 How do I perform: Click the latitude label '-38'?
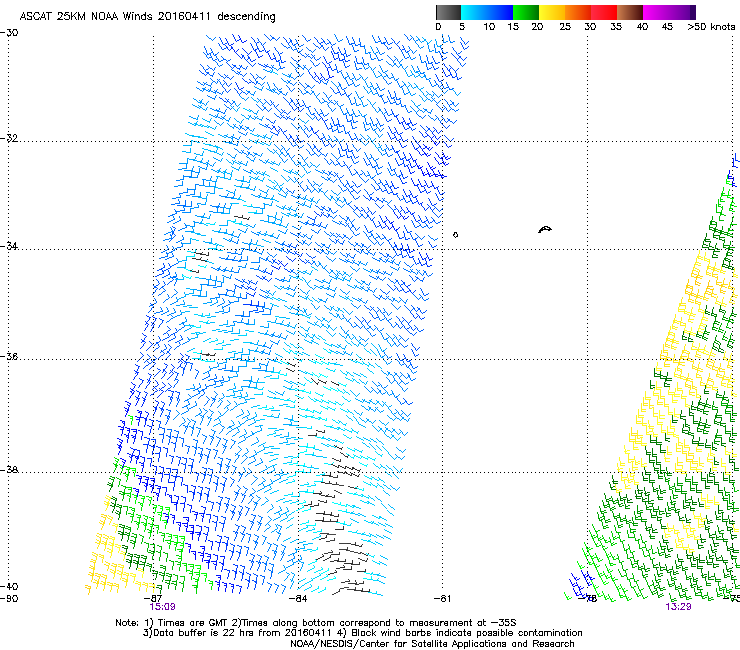[x=9, y=470]
